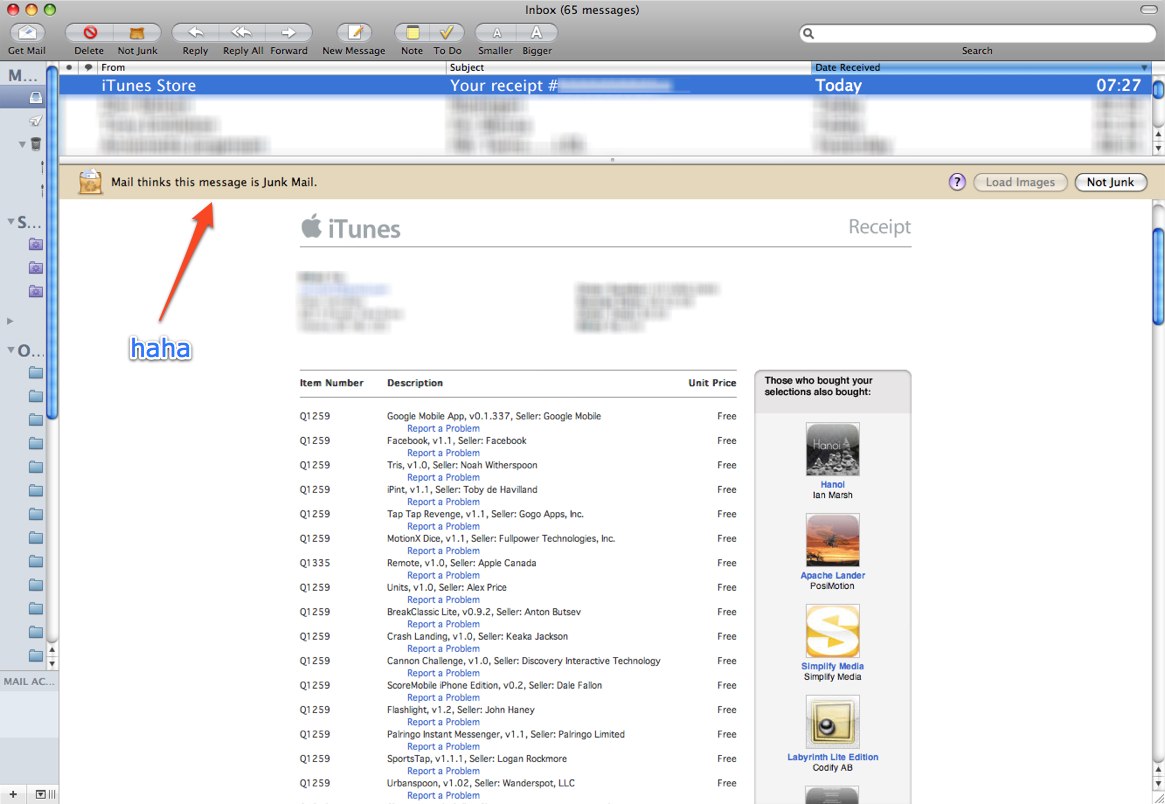Click the MAIL AC... section header
Screen dimensions: 1165x804
(x=29, y=681)
